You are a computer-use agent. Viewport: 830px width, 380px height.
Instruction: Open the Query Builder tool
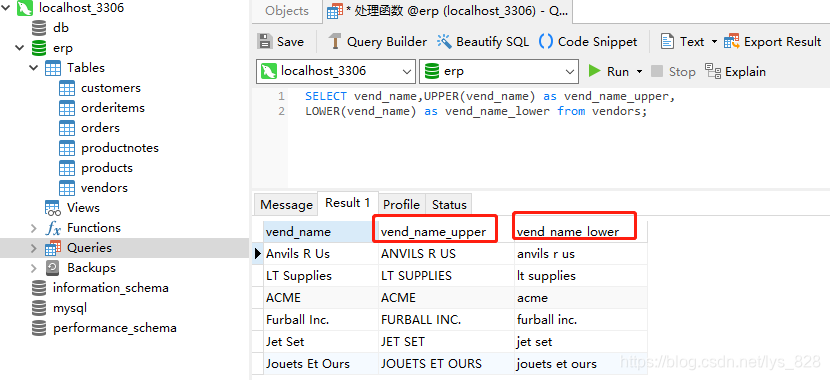pyautogui.click(x=377, y=42)
